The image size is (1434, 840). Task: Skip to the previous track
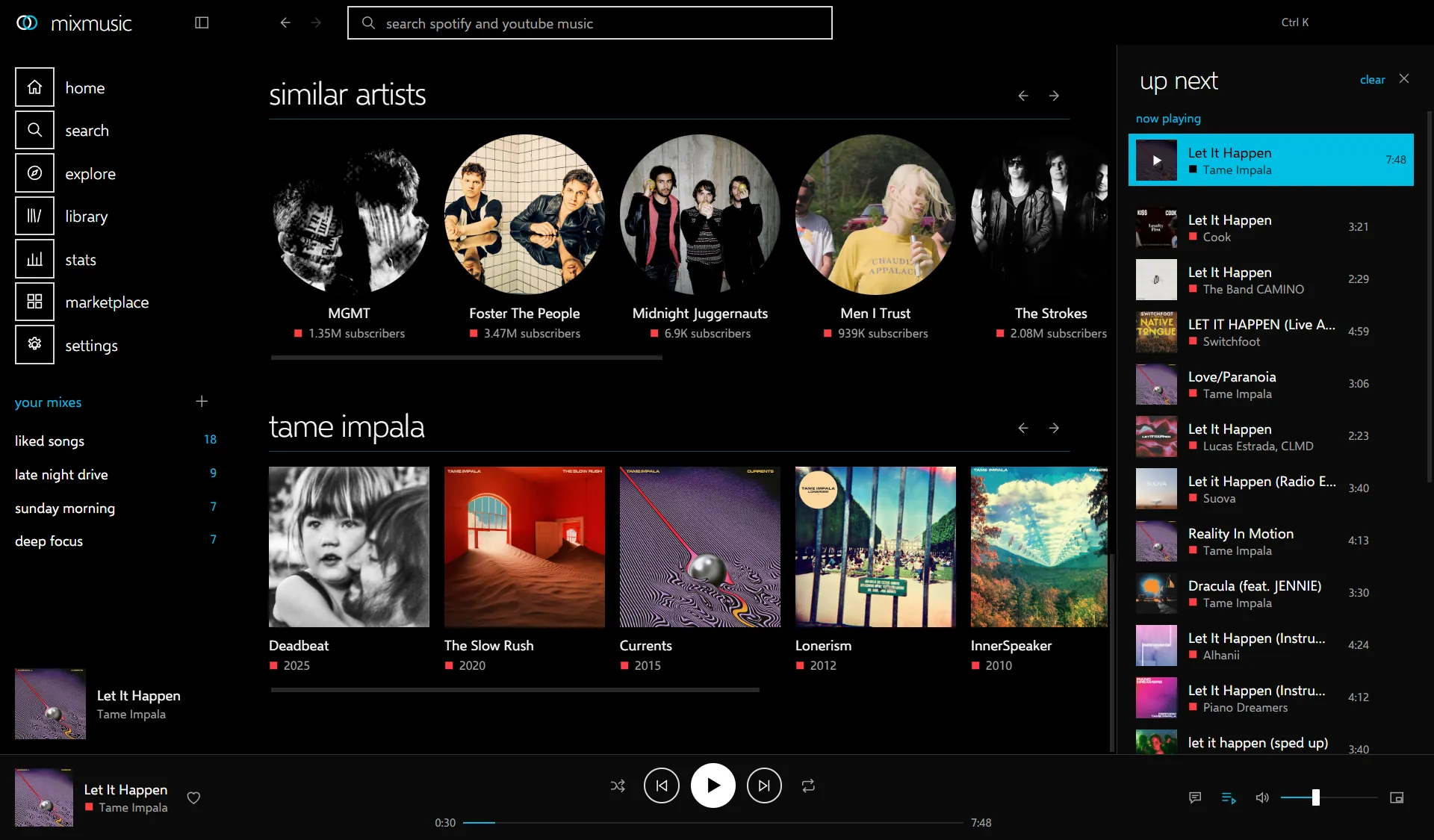click(x=662, y=785)
